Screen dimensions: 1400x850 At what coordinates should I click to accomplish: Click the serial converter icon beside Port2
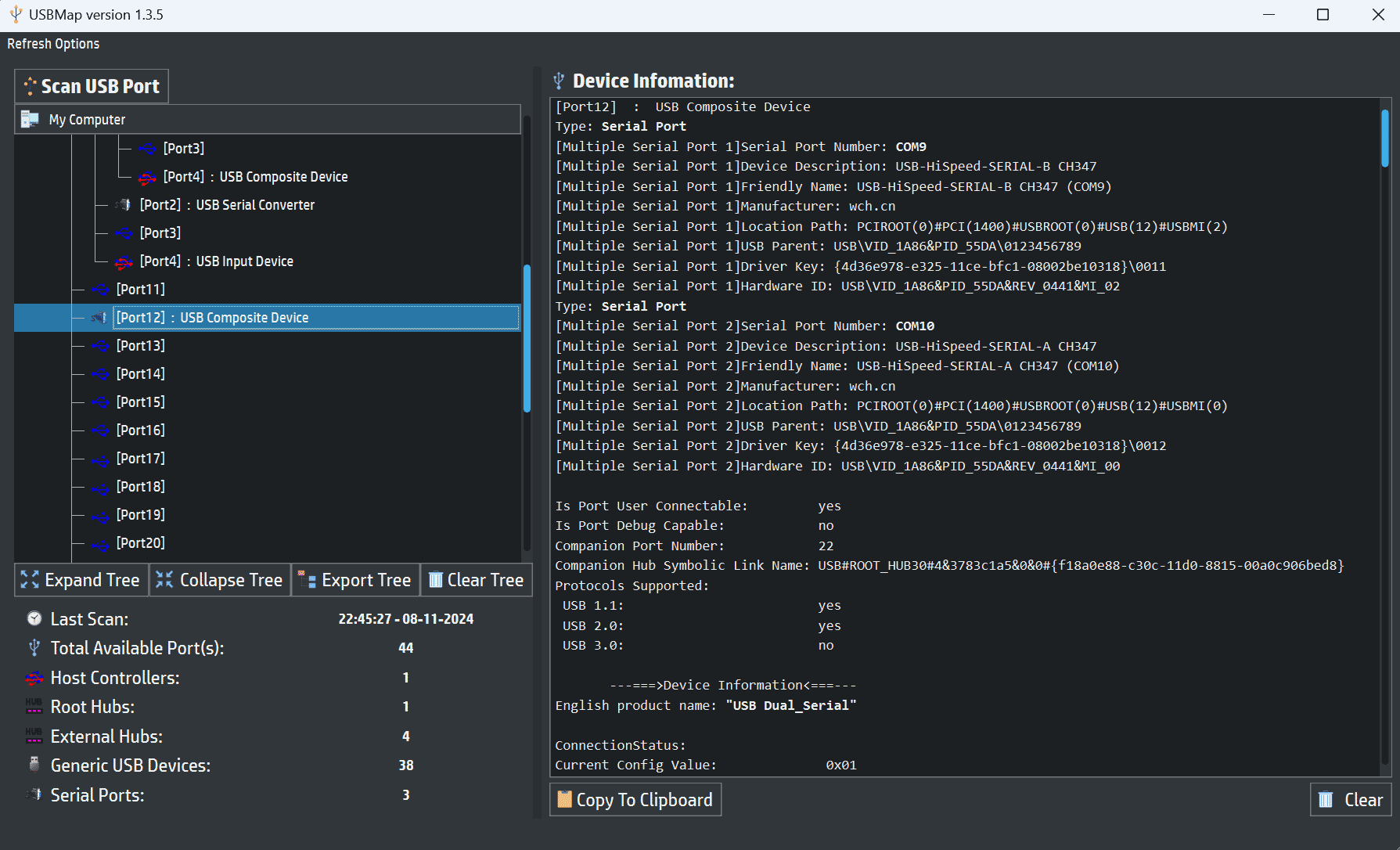(x=124, y=205)
